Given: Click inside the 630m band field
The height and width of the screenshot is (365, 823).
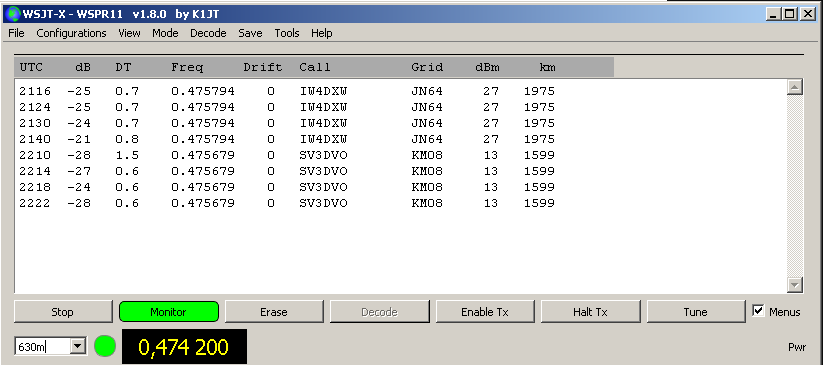Looking at the screenshot, I should tap(43, 346).
